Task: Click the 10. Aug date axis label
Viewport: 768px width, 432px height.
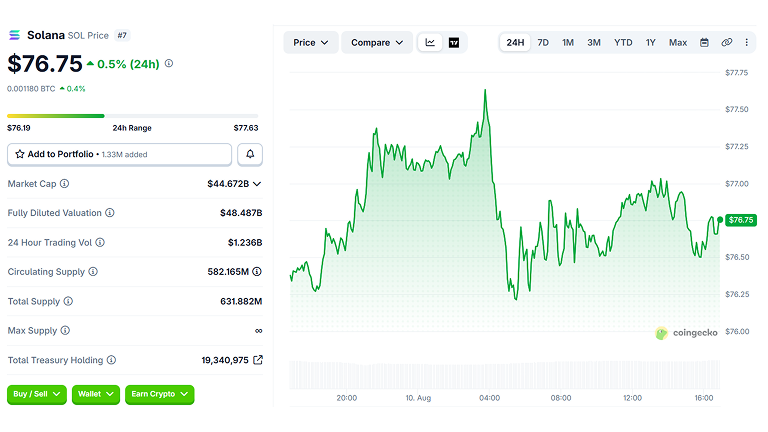Action: point(418,398)
